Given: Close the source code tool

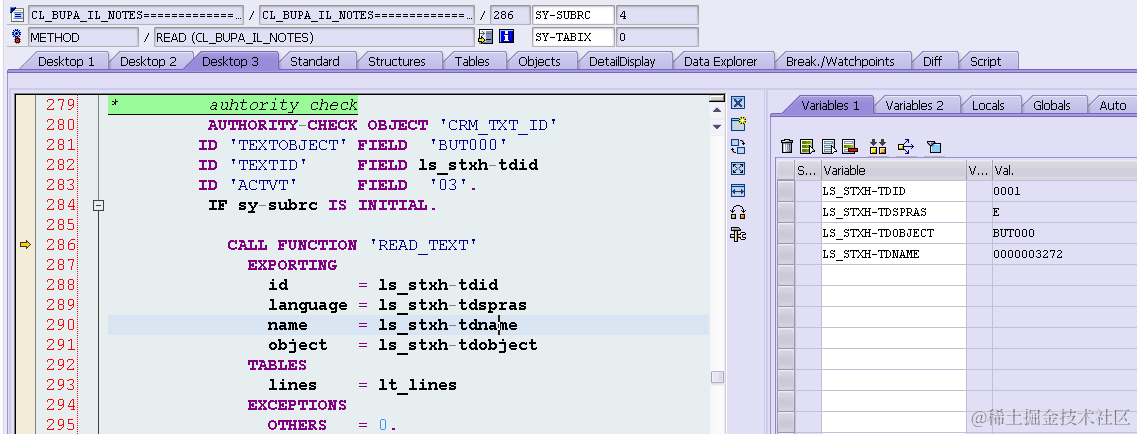Looking at the screenshot, I should 738,103.
